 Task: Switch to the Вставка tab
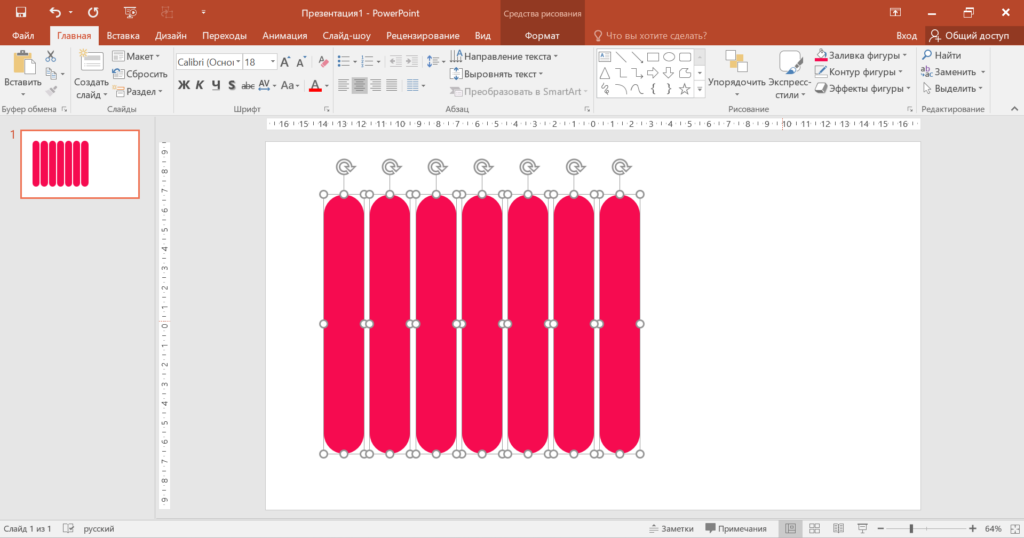click(x=123, y=35)
